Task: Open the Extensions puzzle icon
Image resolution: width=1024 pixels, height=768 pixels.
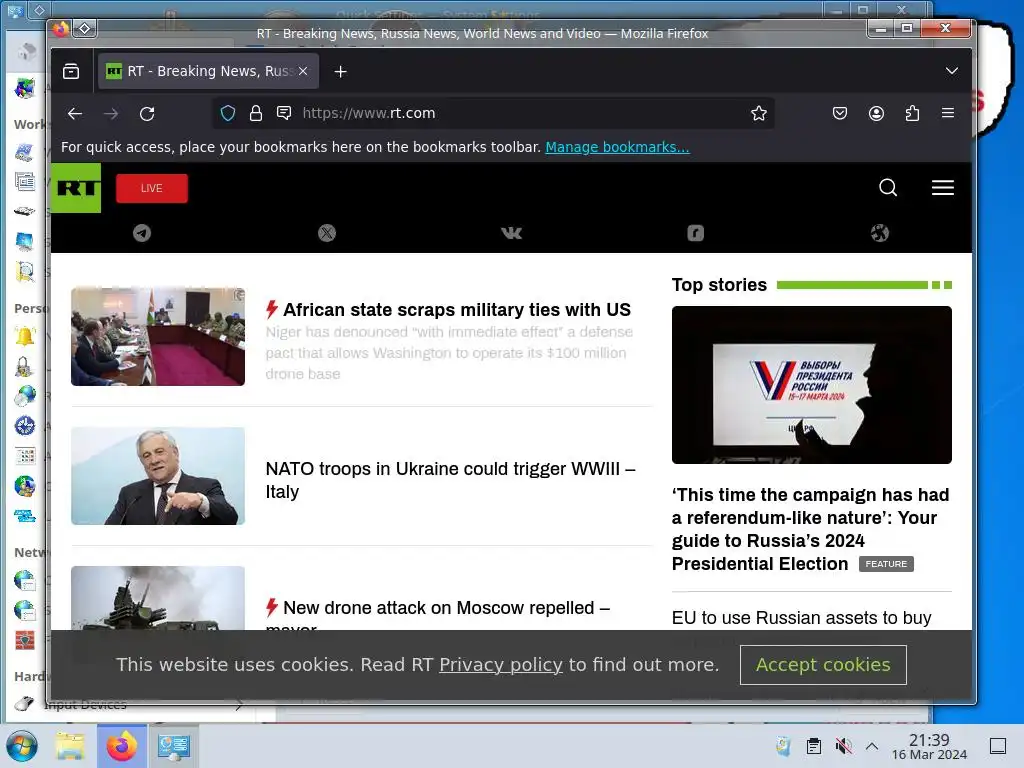Action: (912, 113)
